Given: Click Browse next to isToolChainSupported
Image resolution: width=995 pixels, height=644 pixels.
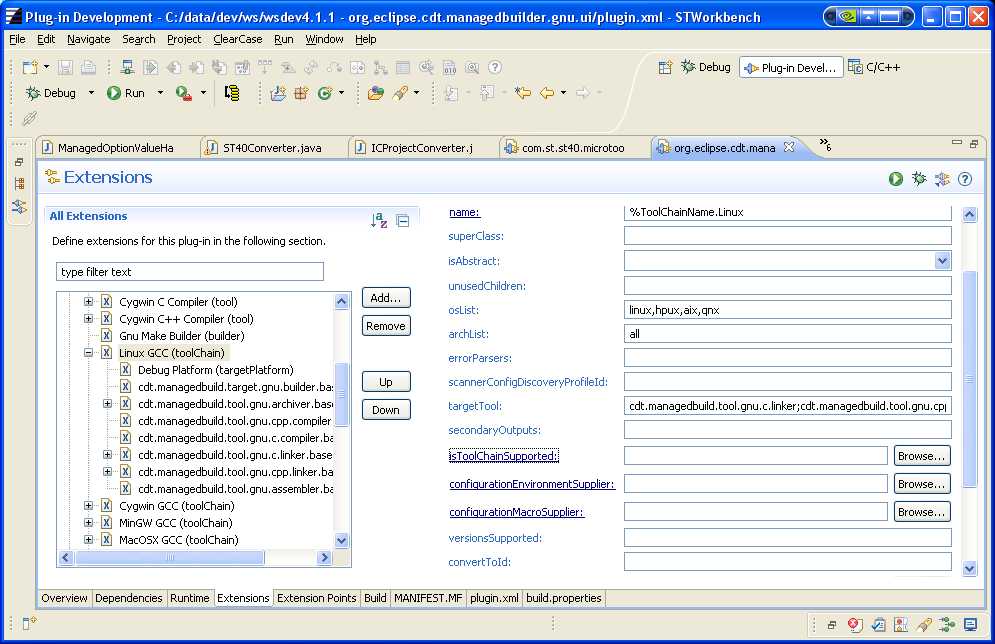Looking at the screenshot, I should tap(921, 456).
